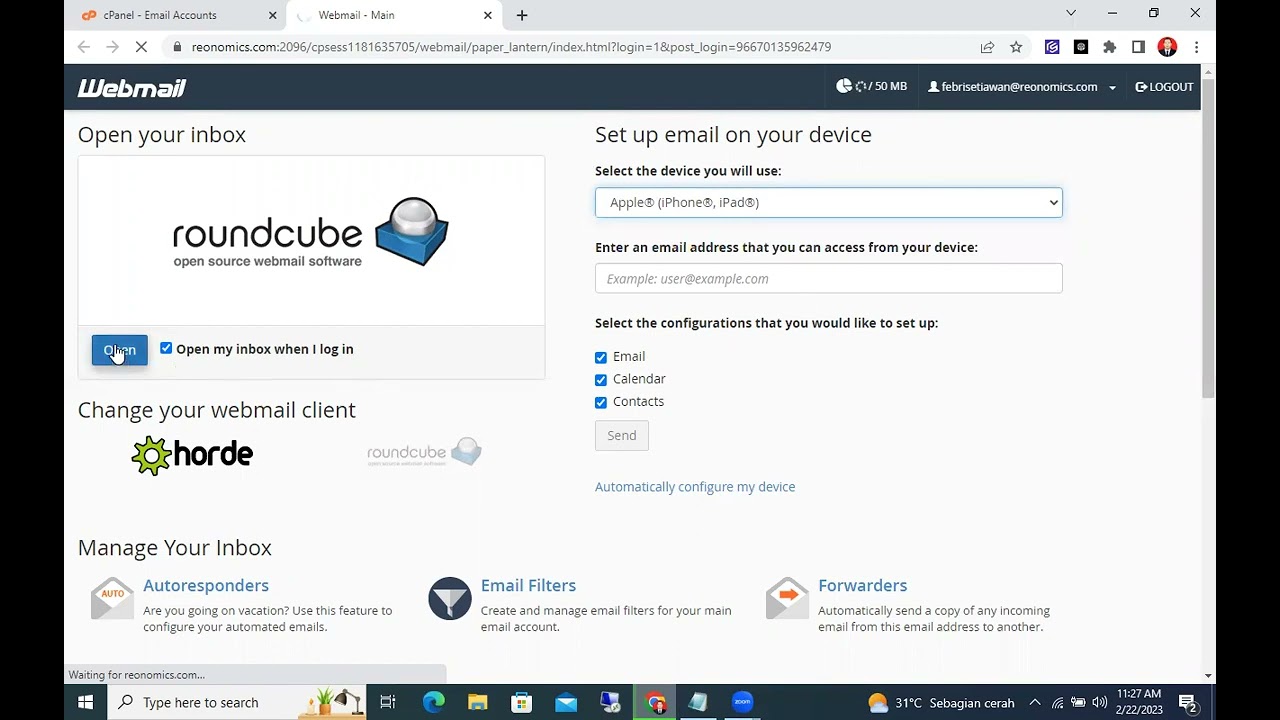Screen dimensions: 1280x720
Task: Open Zoom from taskbar
Action: tap(742, 702)
